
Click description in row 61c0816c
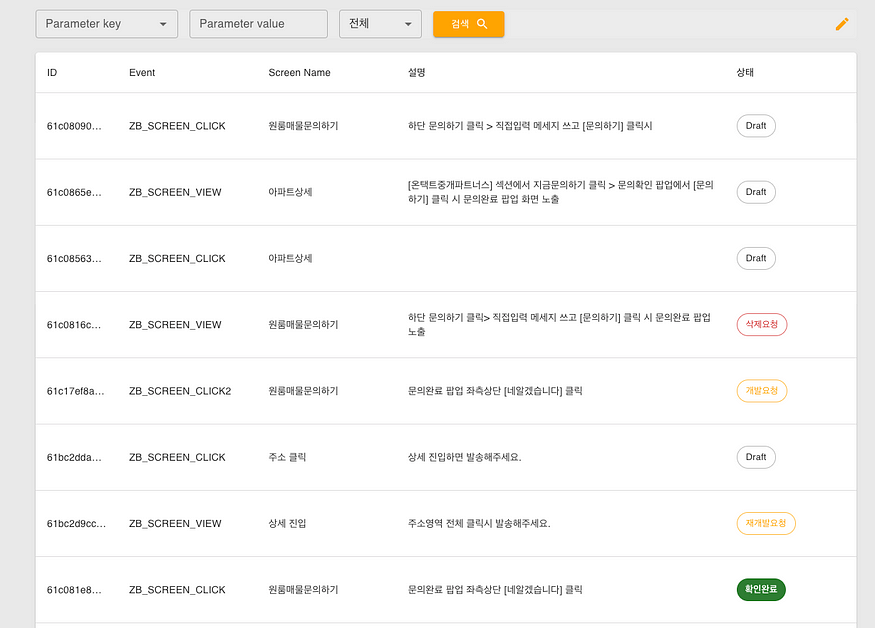[559, 324]
